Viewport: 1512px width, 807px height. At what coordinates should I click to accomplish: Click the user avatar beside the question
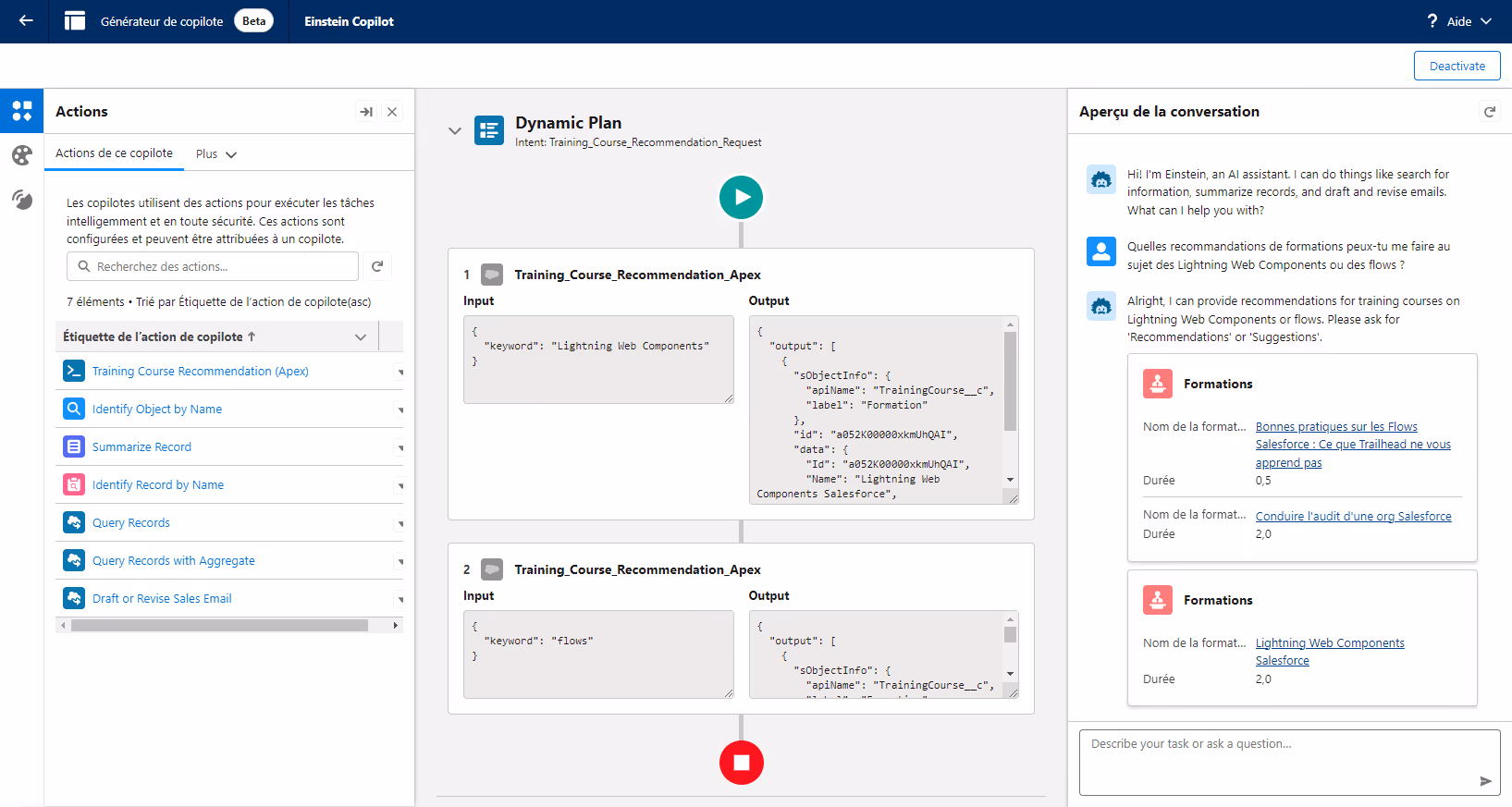coord(1101,251)
